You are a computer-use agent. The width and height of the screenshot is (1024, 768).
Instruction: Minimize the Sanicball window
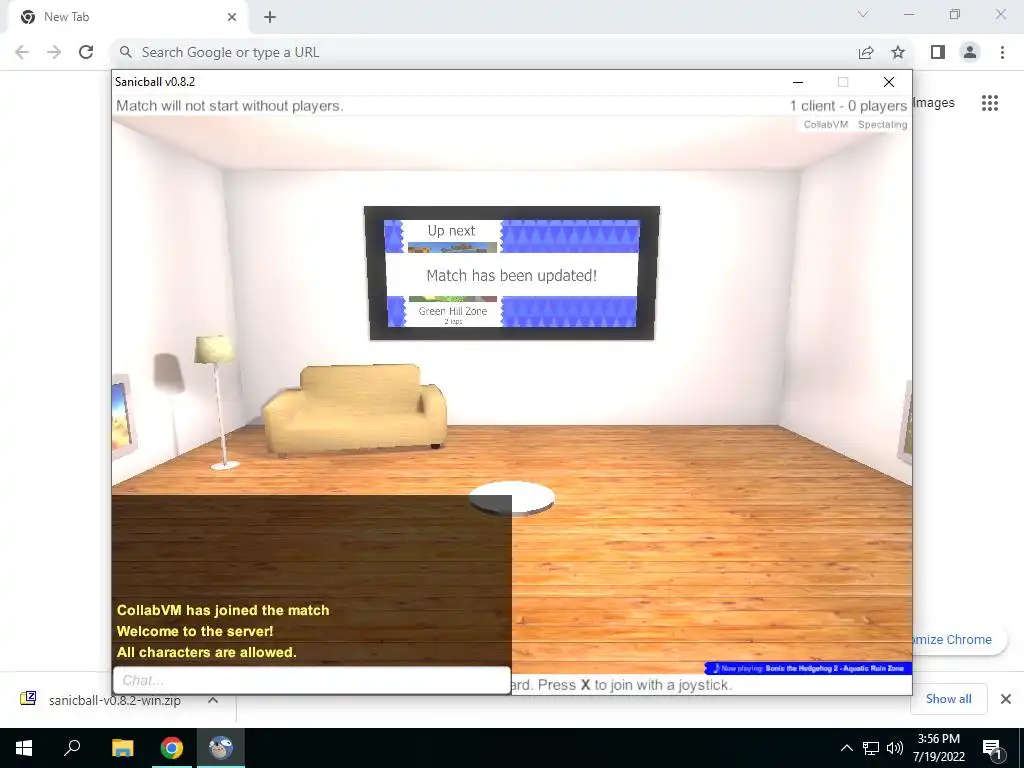click(x=797, y=82)
